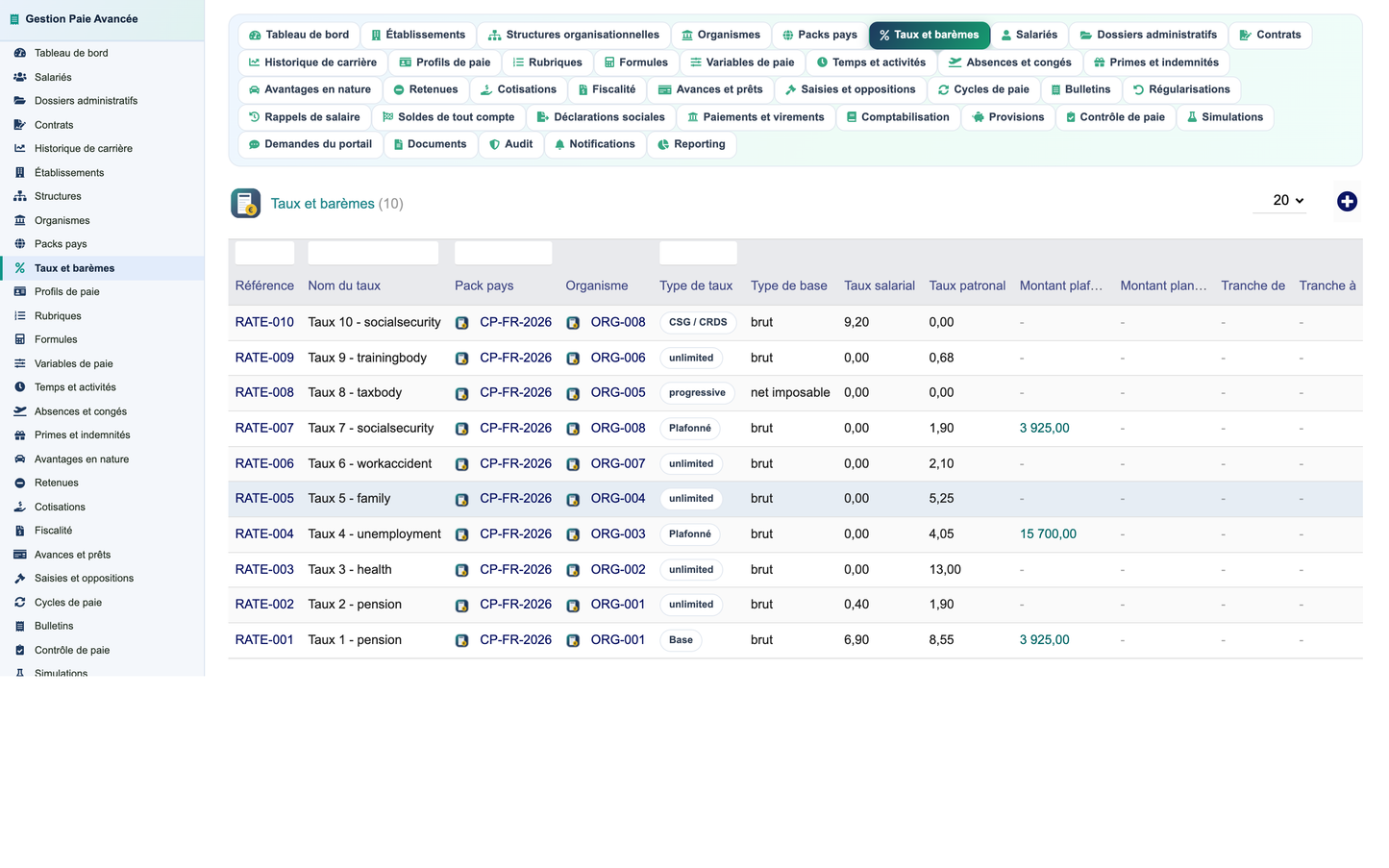Click the Taux 9 - trainingbody name cell
Viewport: 1389px width, 868px height.
click(367, 358)
